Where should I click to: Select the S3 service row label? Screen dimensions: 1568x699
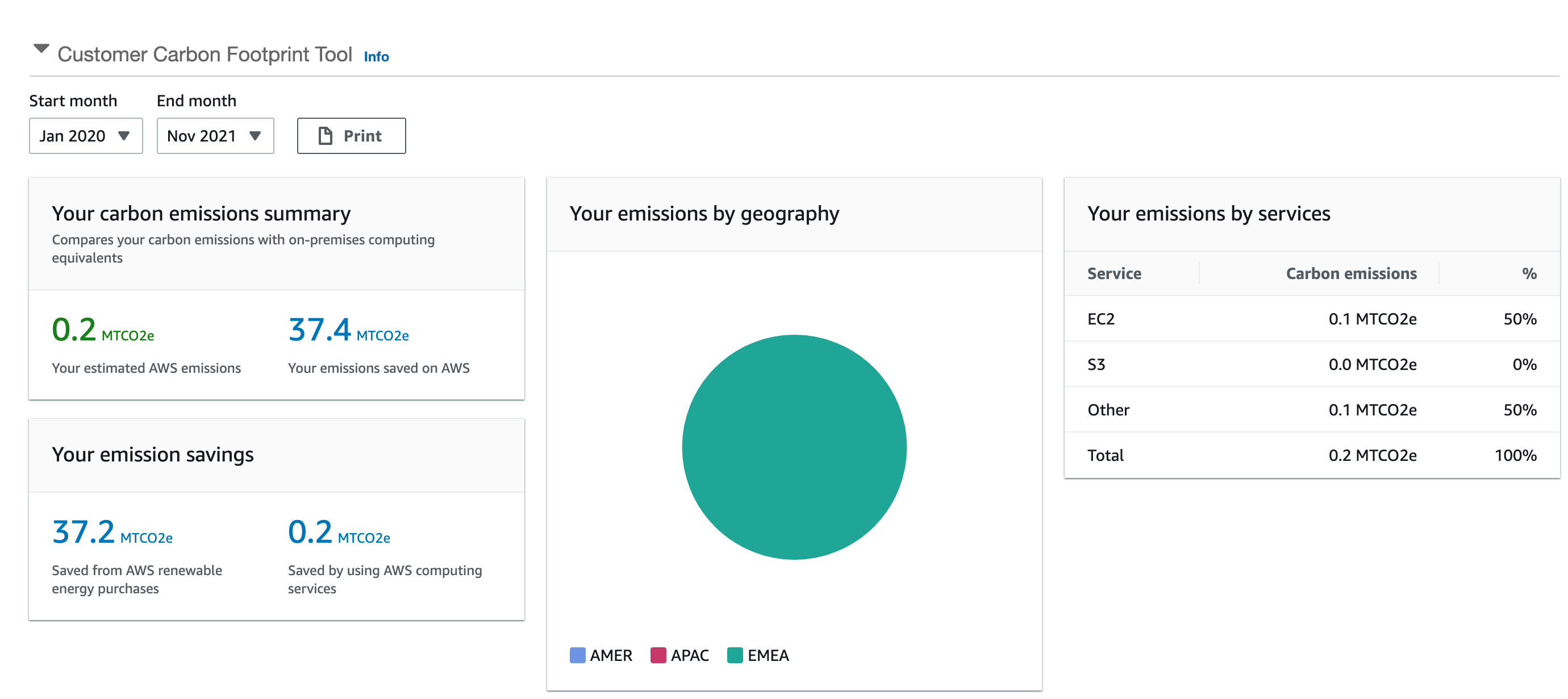coord(1096,365)
